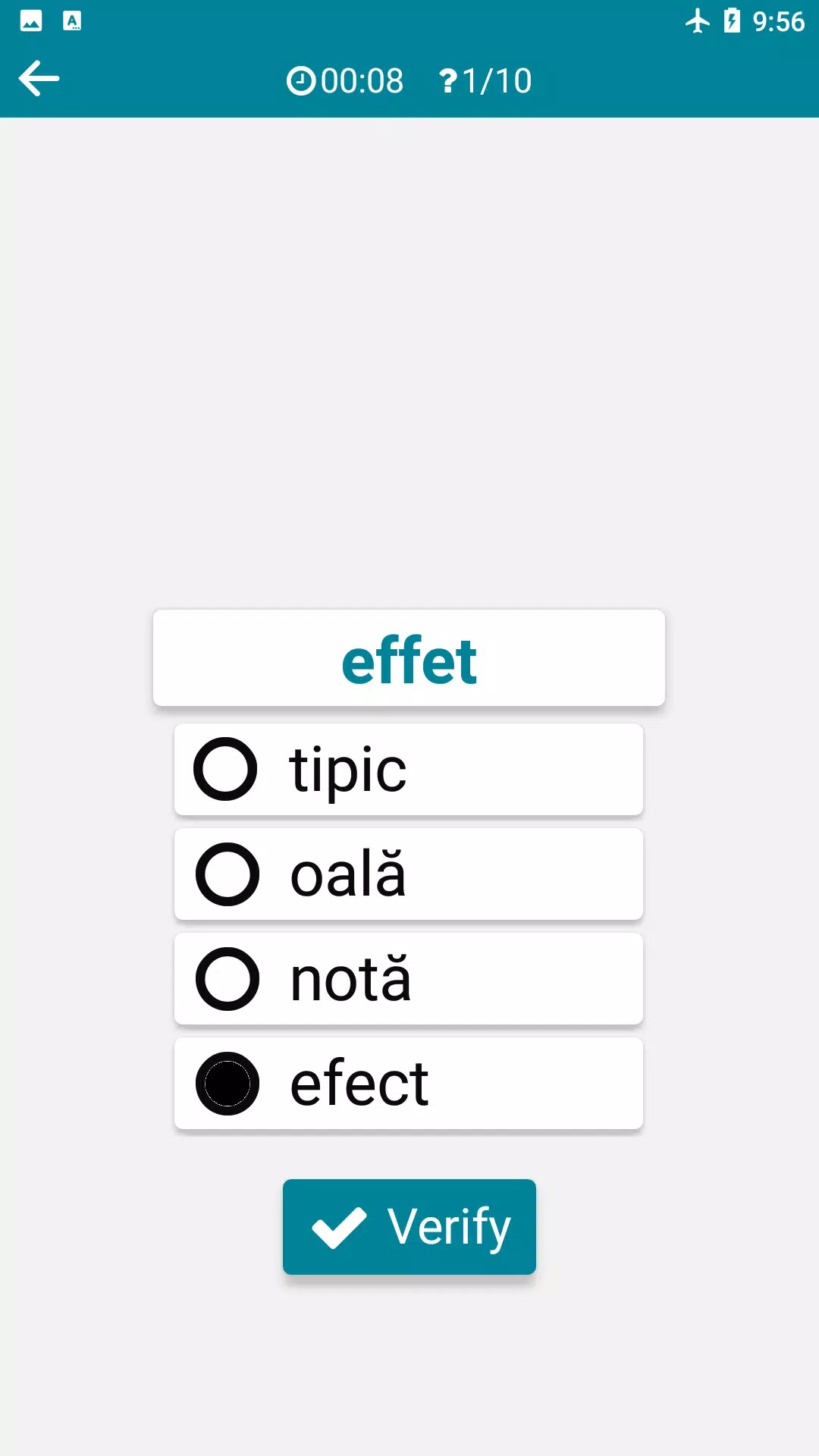
Task: Tap the picture notification icon in status bar
Action: [x=31, y=20]
